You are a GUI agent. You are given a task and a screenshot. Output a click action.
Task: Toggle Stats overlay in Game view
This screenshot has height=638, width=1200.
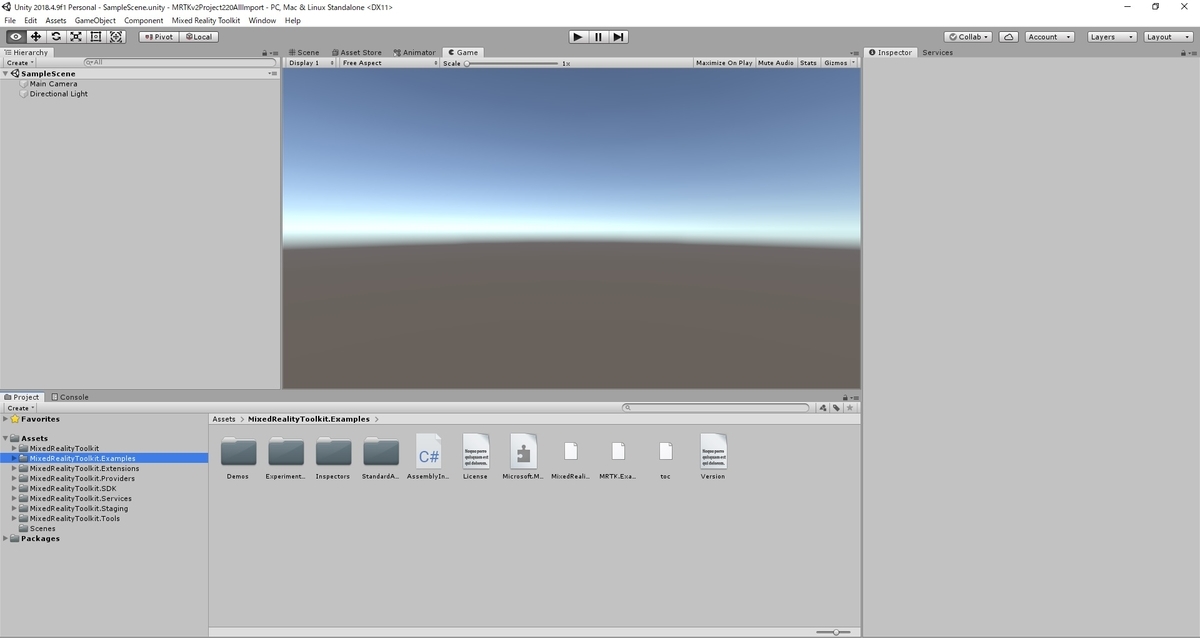click(808, 63)
